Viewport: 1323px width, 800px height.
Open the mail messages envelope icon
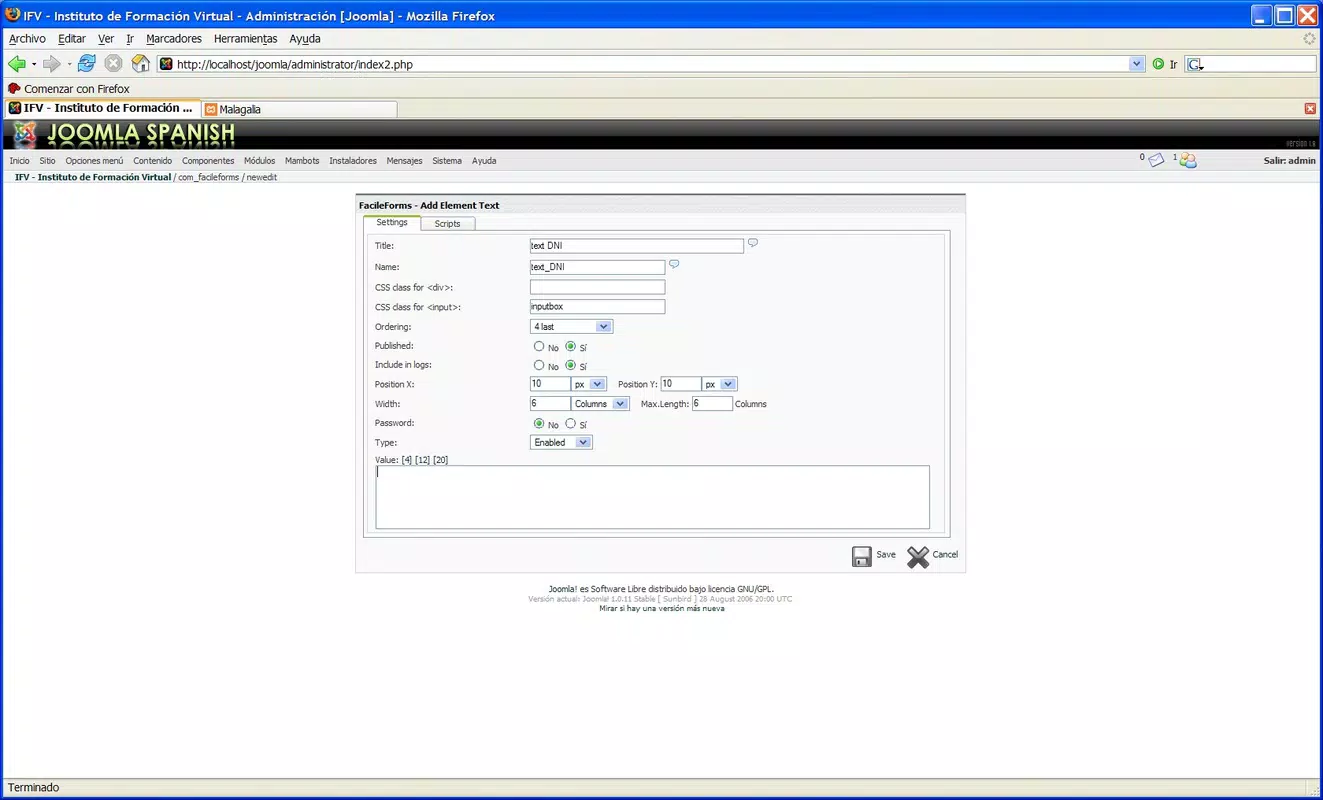point(1156,160)
